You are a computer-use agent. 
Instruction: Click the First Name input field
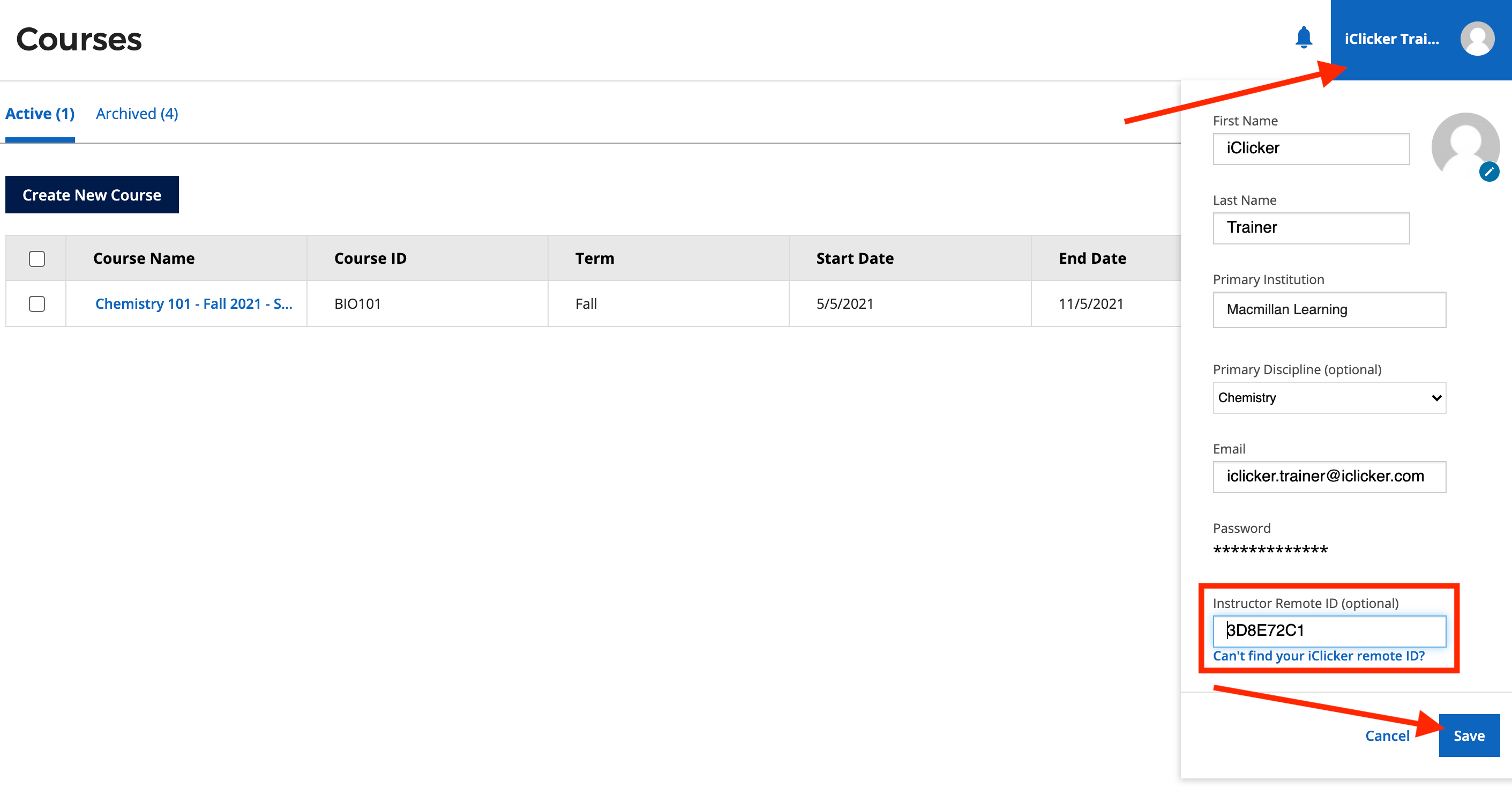point(1311,149)
